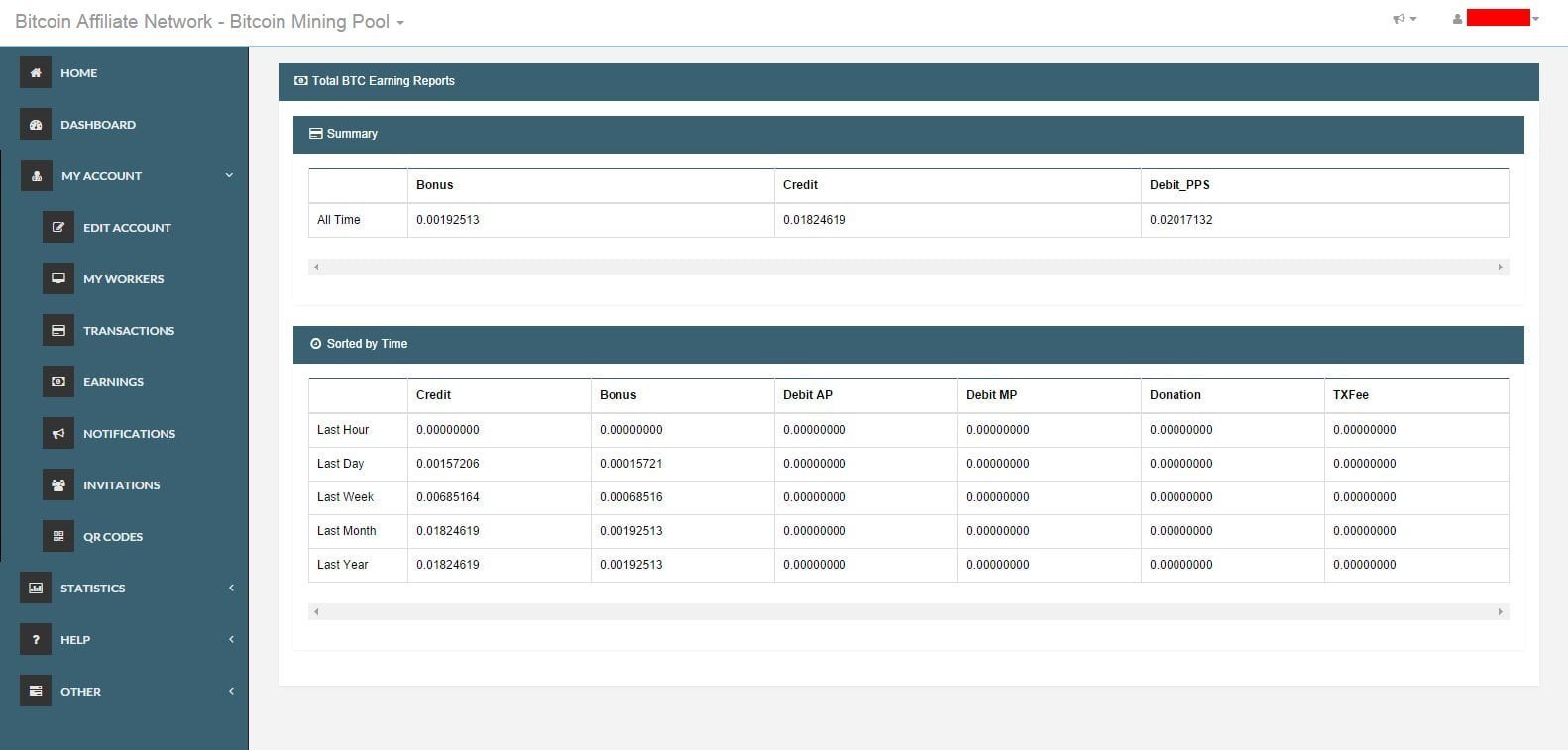The height and width of the screenshot is (750, 1568).
Task: Click the Debit AP column header
Action: click(808, 395)
